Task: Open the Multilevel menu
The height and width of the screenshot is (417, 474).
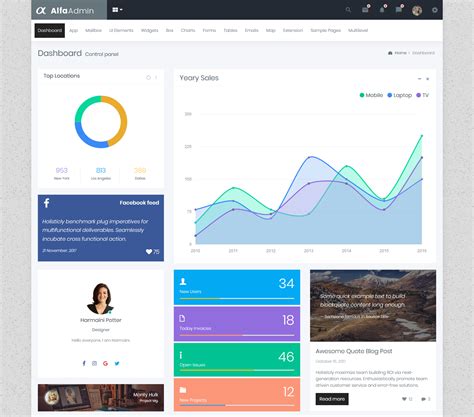Action: click(x=358, y=31)
